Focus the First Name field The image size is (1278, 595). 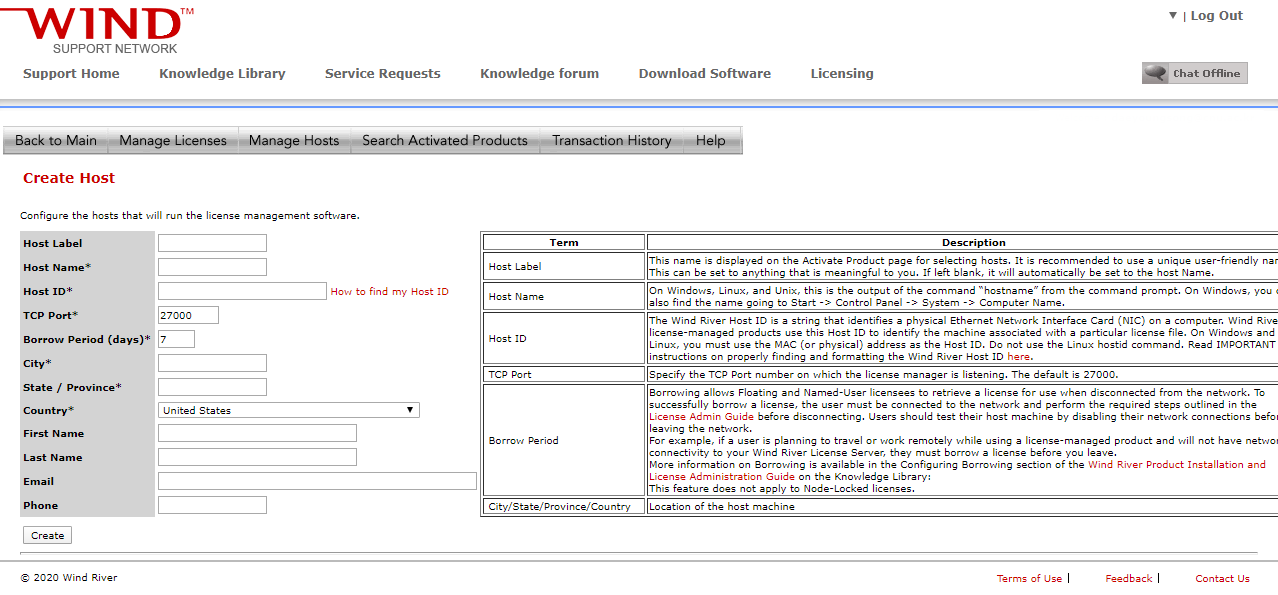(257, 433)
